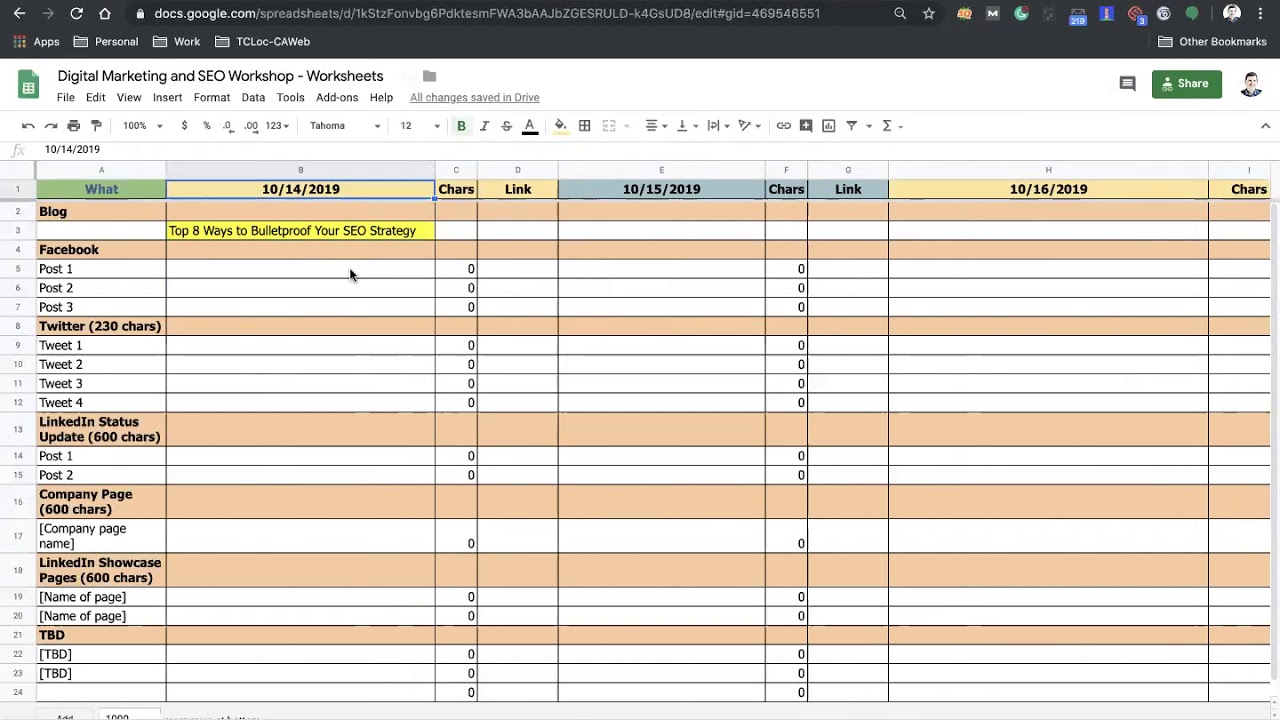The height and width of the screenshot is (720, 1280).
Task: Select the 'Twitter (230 chars)' cell
Action: click(101, 326)
